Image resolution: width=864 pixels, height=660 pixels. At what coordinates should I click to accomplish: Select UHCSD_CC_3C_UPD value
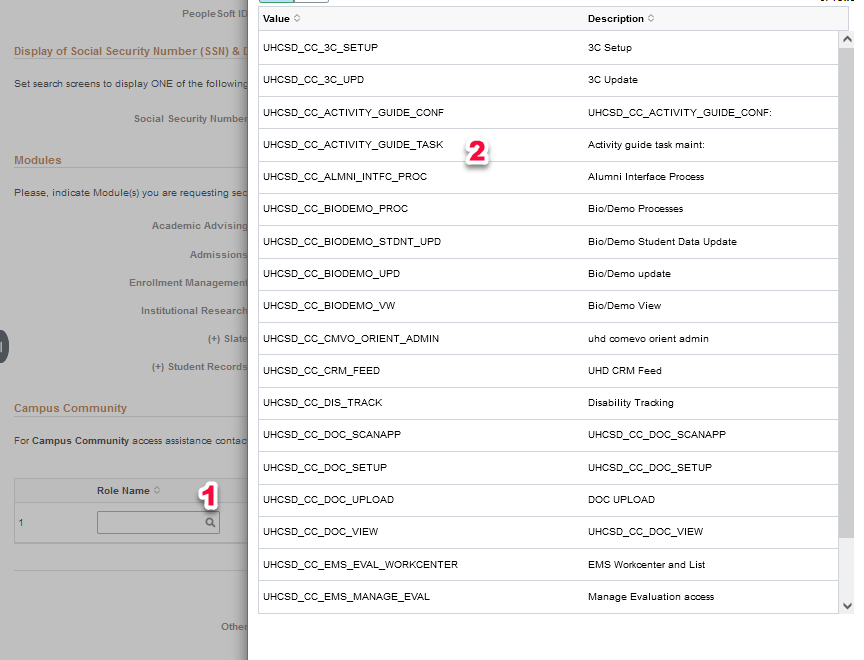[313, 79]
